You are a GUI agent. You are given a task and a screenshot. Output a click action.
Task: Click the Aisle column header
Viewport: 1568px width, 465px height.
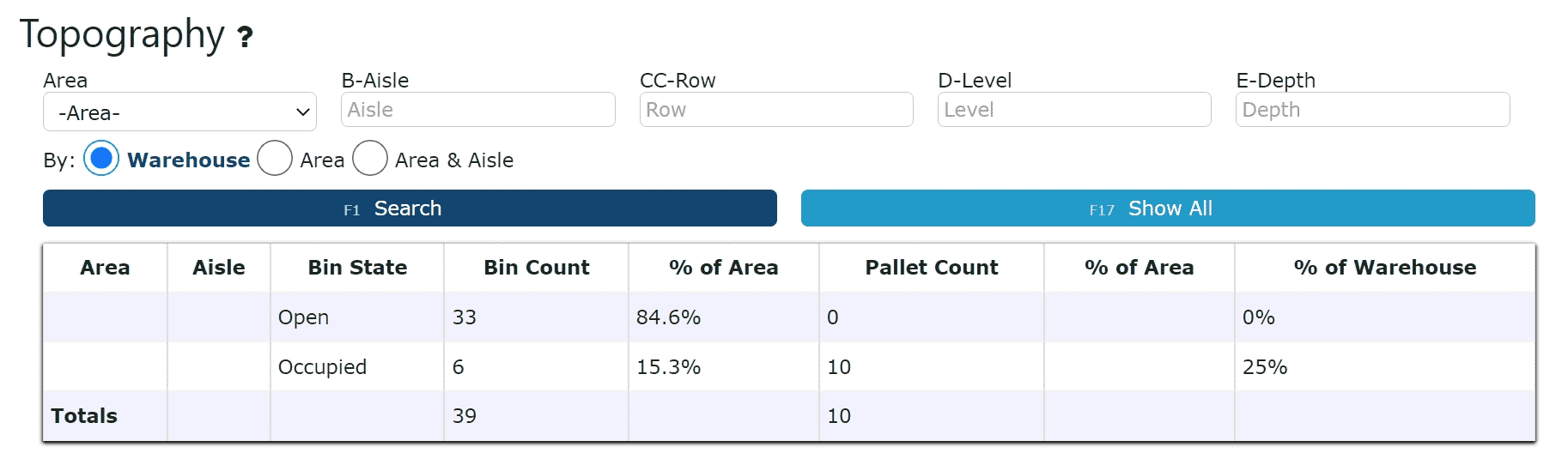[x=219, y=268]
